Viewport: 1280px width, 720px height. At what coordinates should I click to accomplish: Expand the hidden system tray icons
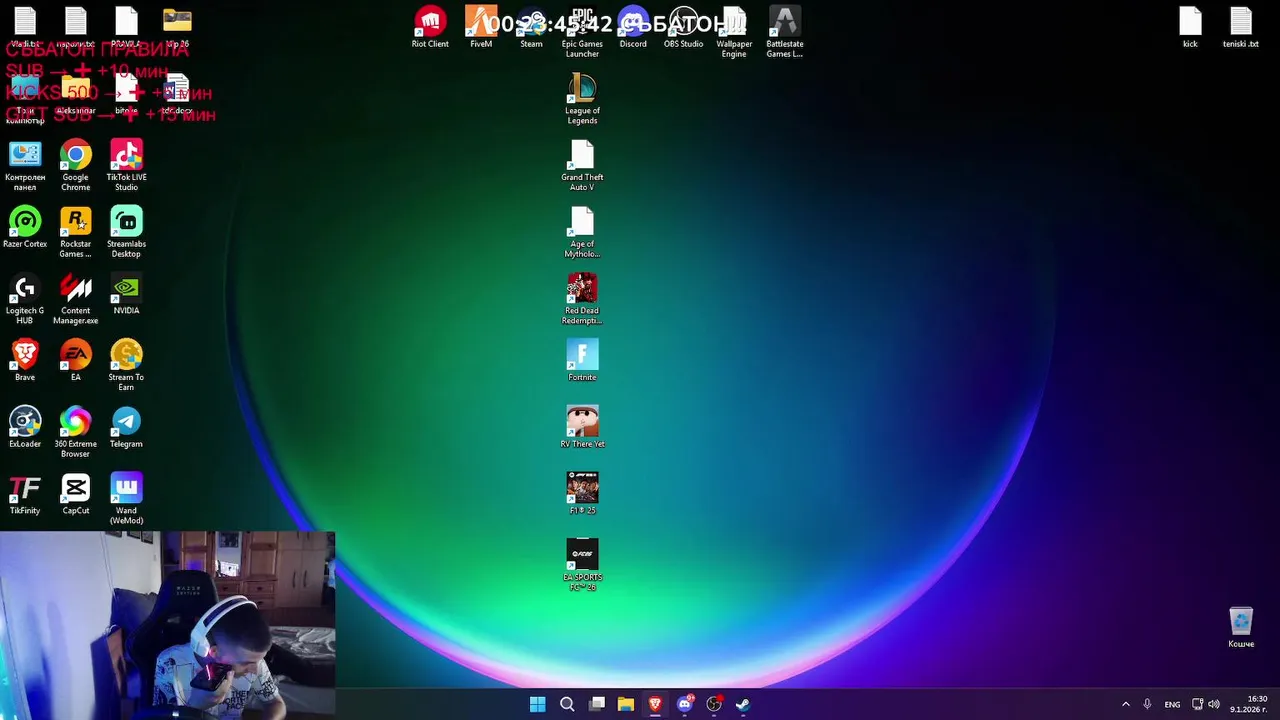pos(1126,704)
